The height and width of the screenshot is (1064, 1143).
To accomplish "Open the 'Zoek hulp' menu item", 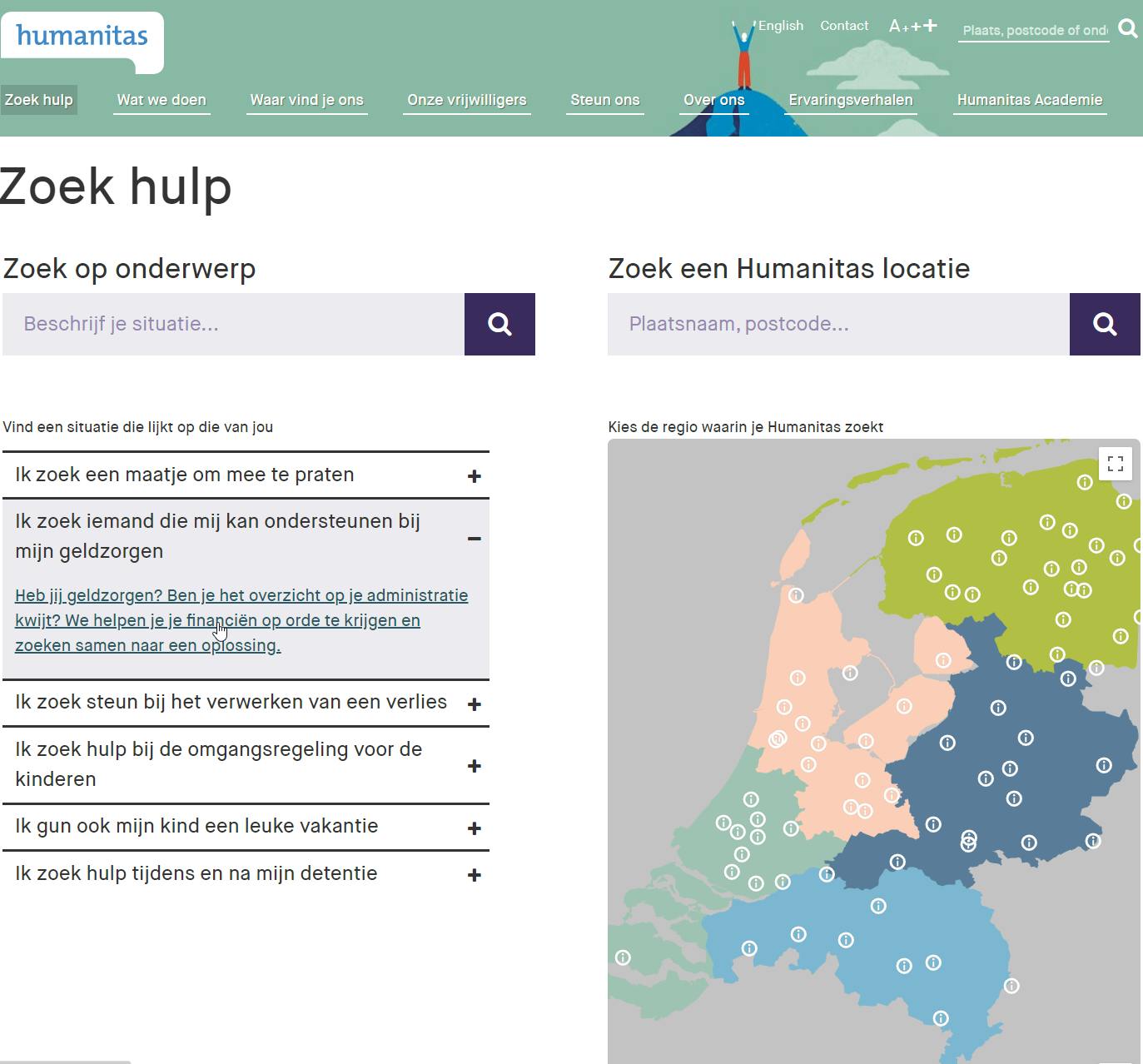I will [38, 100].
